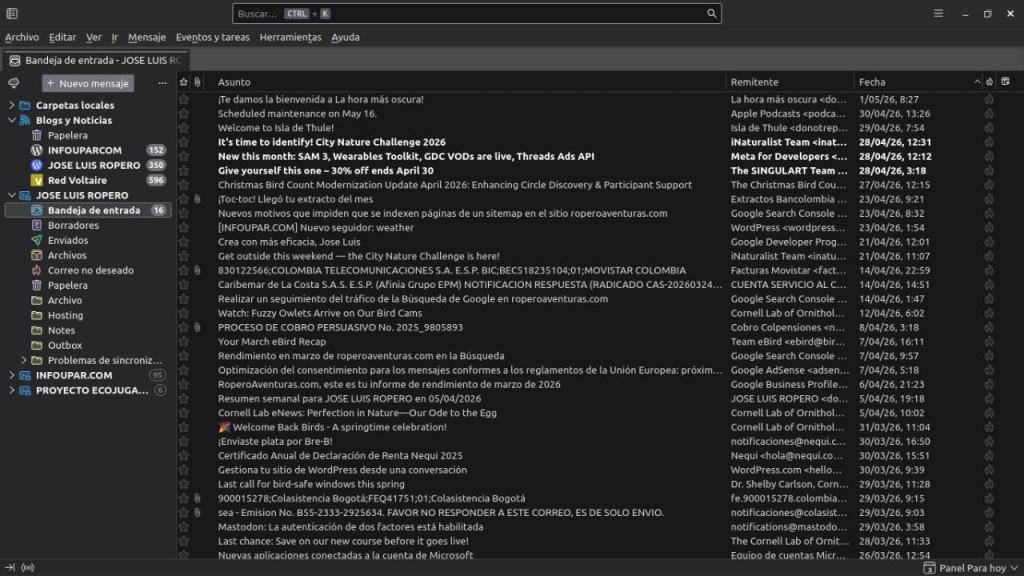Open the Editar menu
Viewport: 1024px width, 576px height.
point(62,37)
